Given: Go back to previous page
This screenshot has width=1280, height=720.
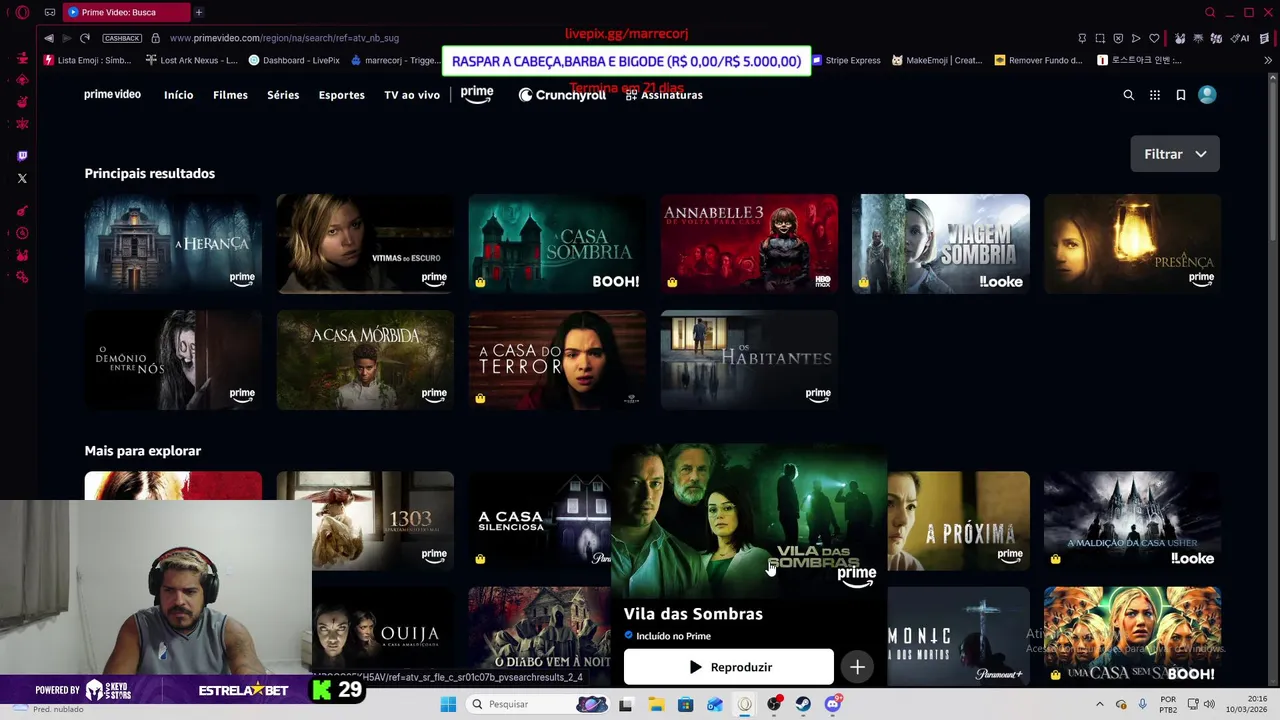Looking at the screenshot, I should [49, 38].
